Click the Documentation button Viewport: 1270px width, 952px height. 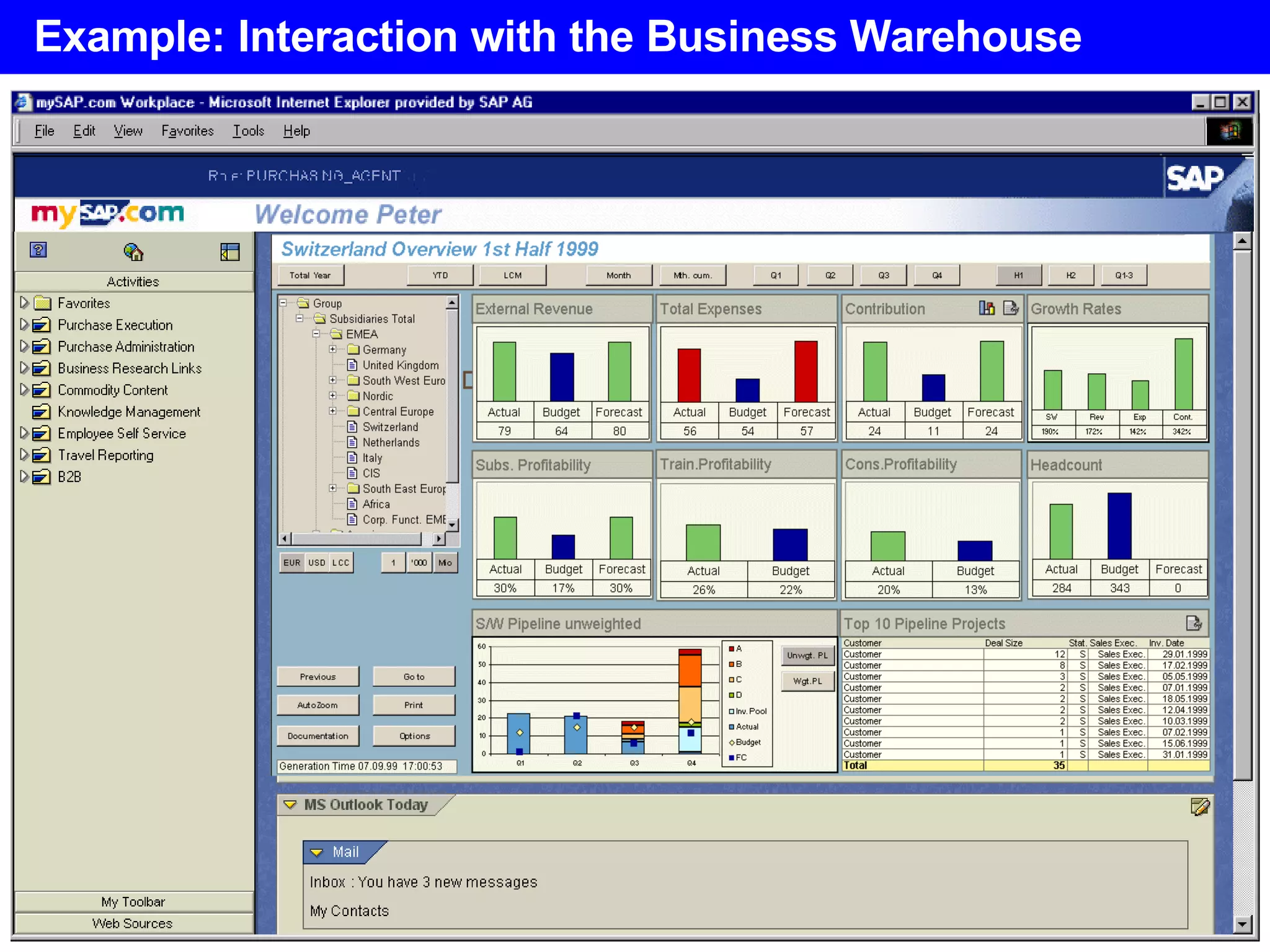tap(318, 736)
